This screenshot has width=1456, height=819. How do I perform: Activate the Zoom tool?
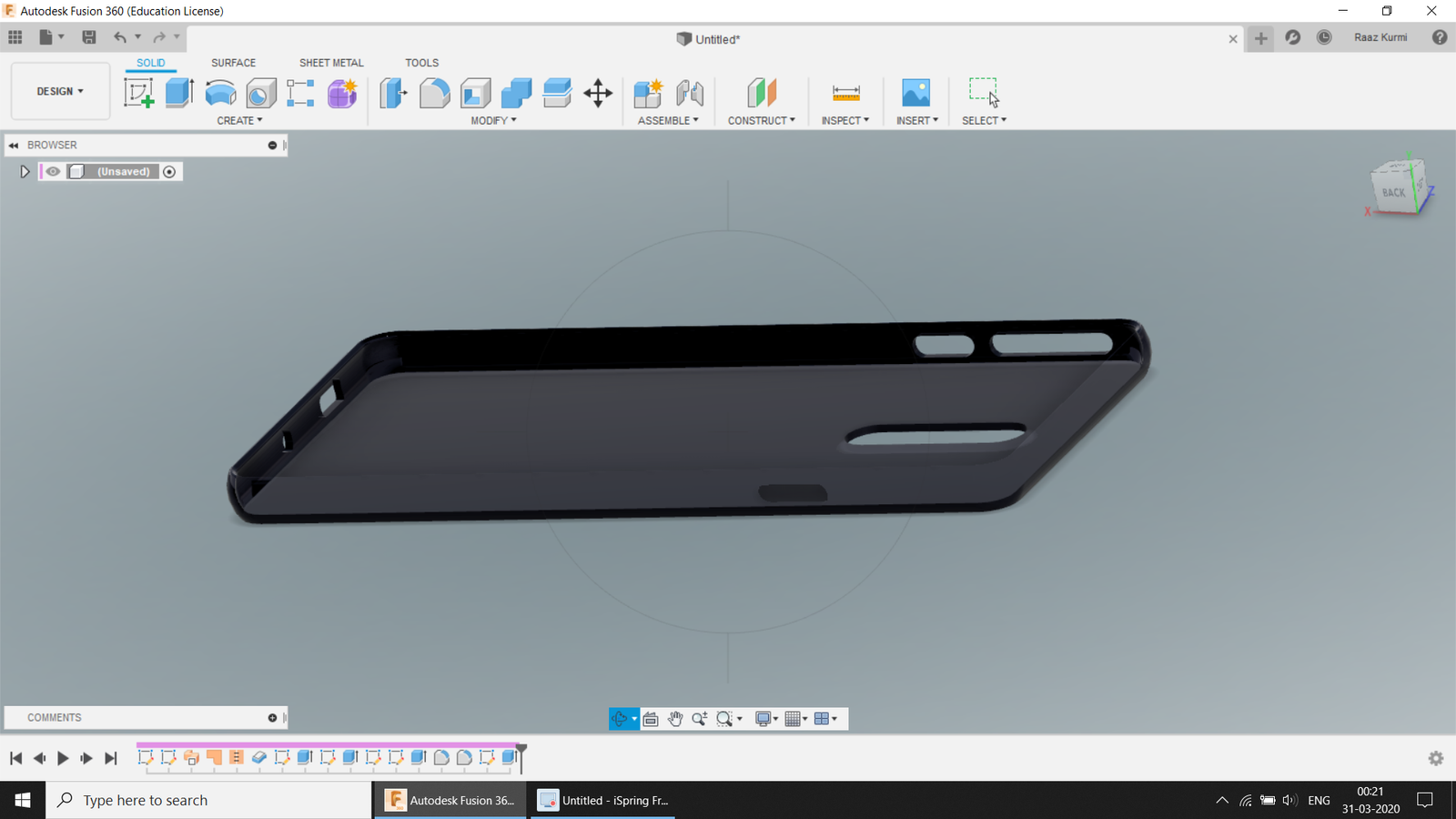(699, 719)
